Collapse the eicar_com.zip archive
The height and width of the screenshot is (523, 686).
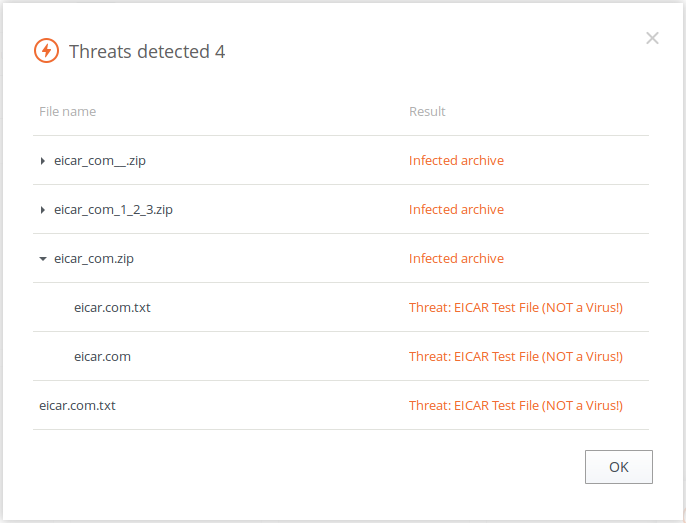point(42,259)
